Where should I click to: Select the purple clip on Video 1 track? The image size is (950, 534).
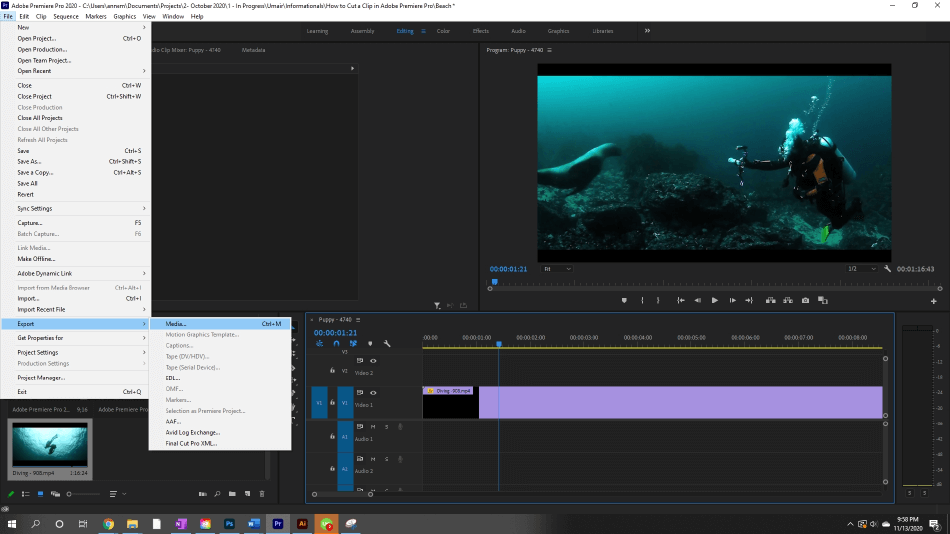680,402
